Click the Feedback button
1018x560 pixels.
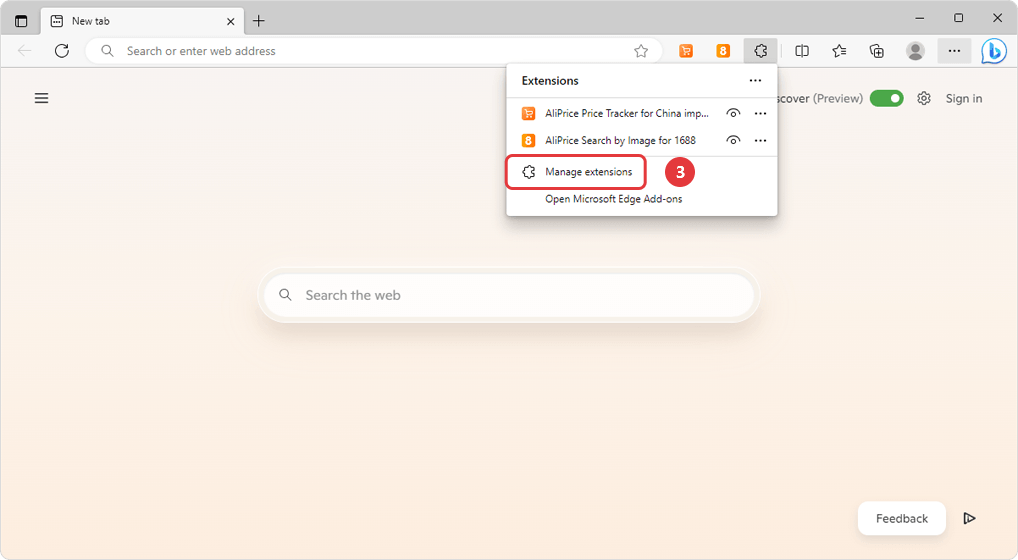coord(901,518)
